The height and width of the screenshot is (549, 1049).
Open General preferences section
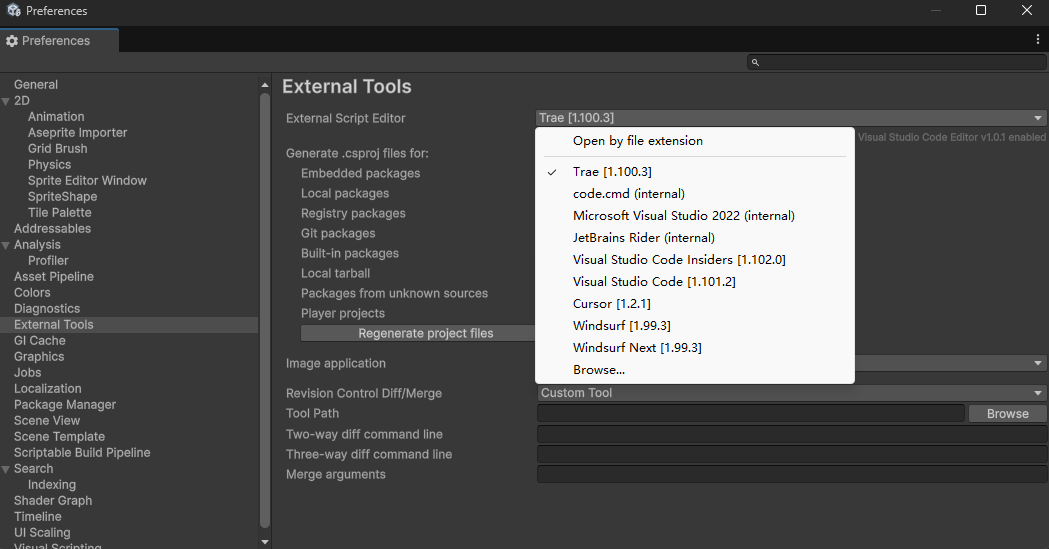(36, 85)
